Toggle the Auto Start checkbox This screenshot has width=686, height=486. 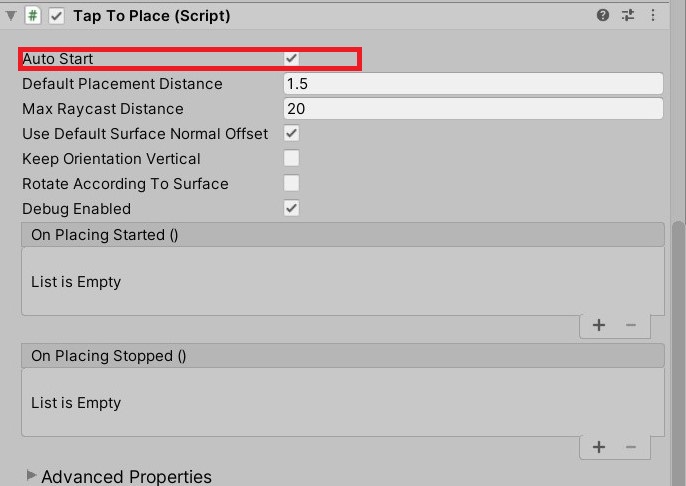coord(291,58)
